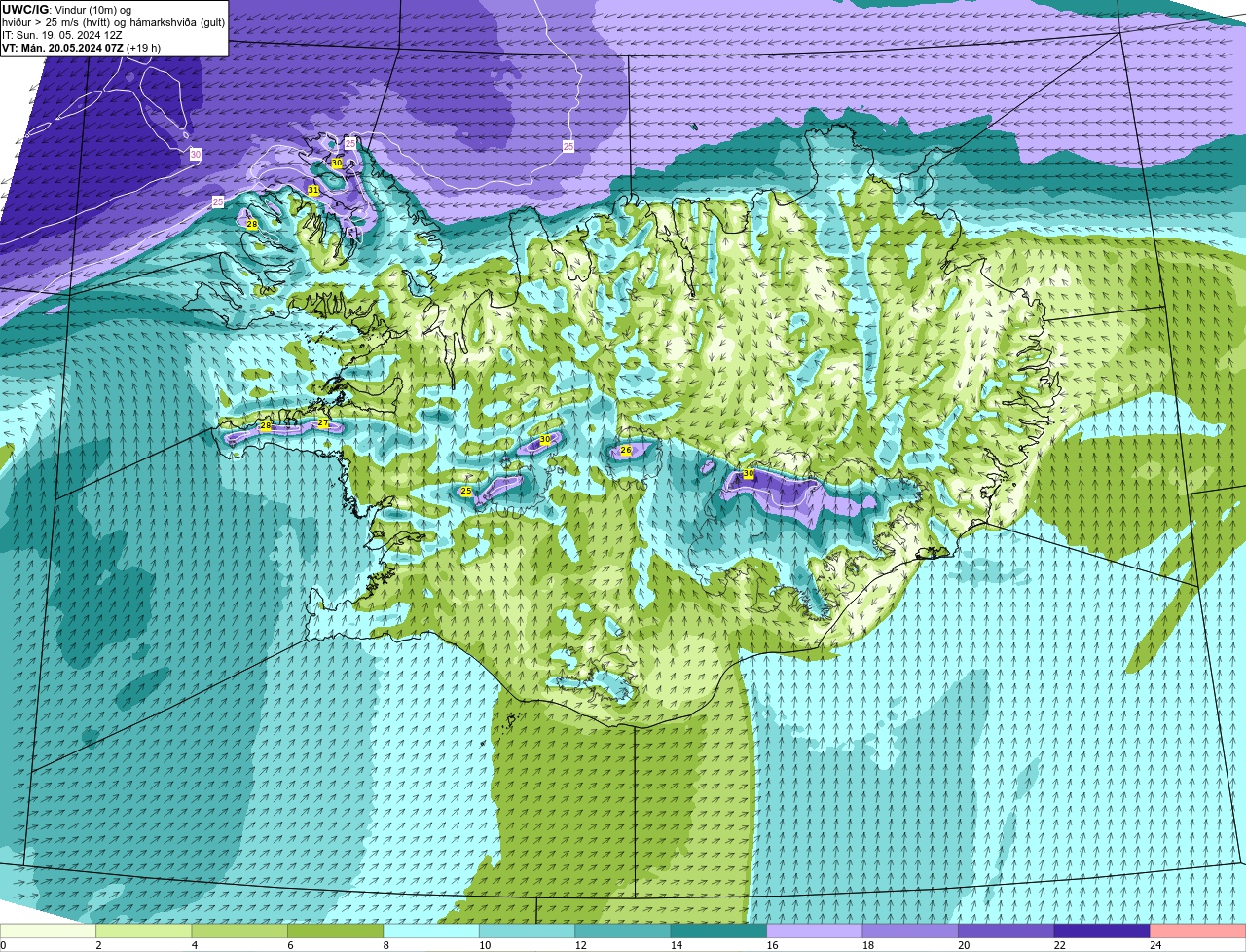Screen dimensions: 1246x952
Task: Click the 12–14 medium teal legend swatch
Action: [x=623, y=932]
